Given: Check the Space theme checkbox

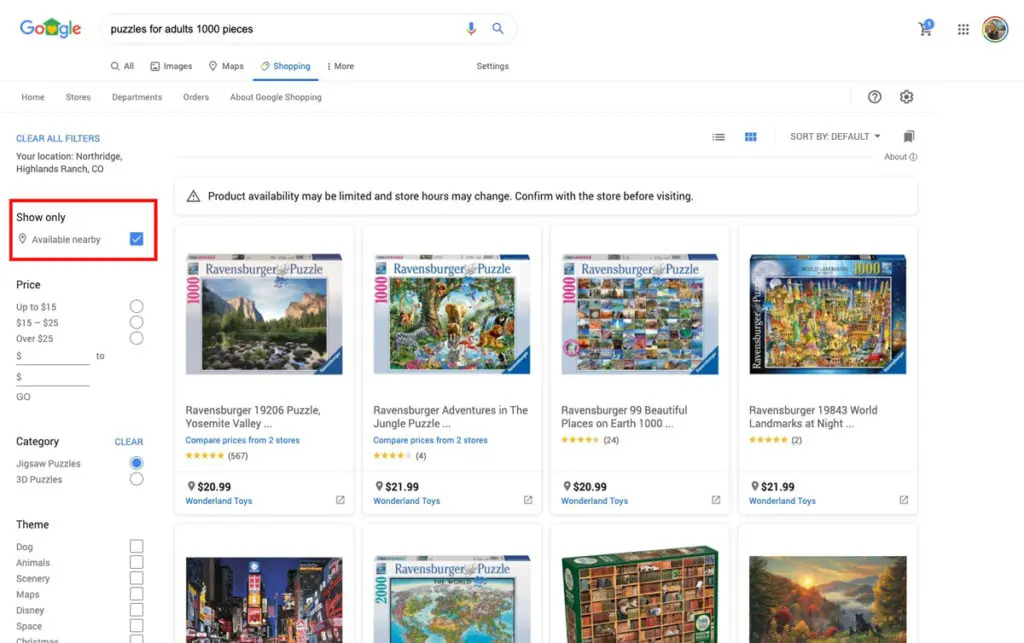Looking at the screenshot, I should [136, 625].
